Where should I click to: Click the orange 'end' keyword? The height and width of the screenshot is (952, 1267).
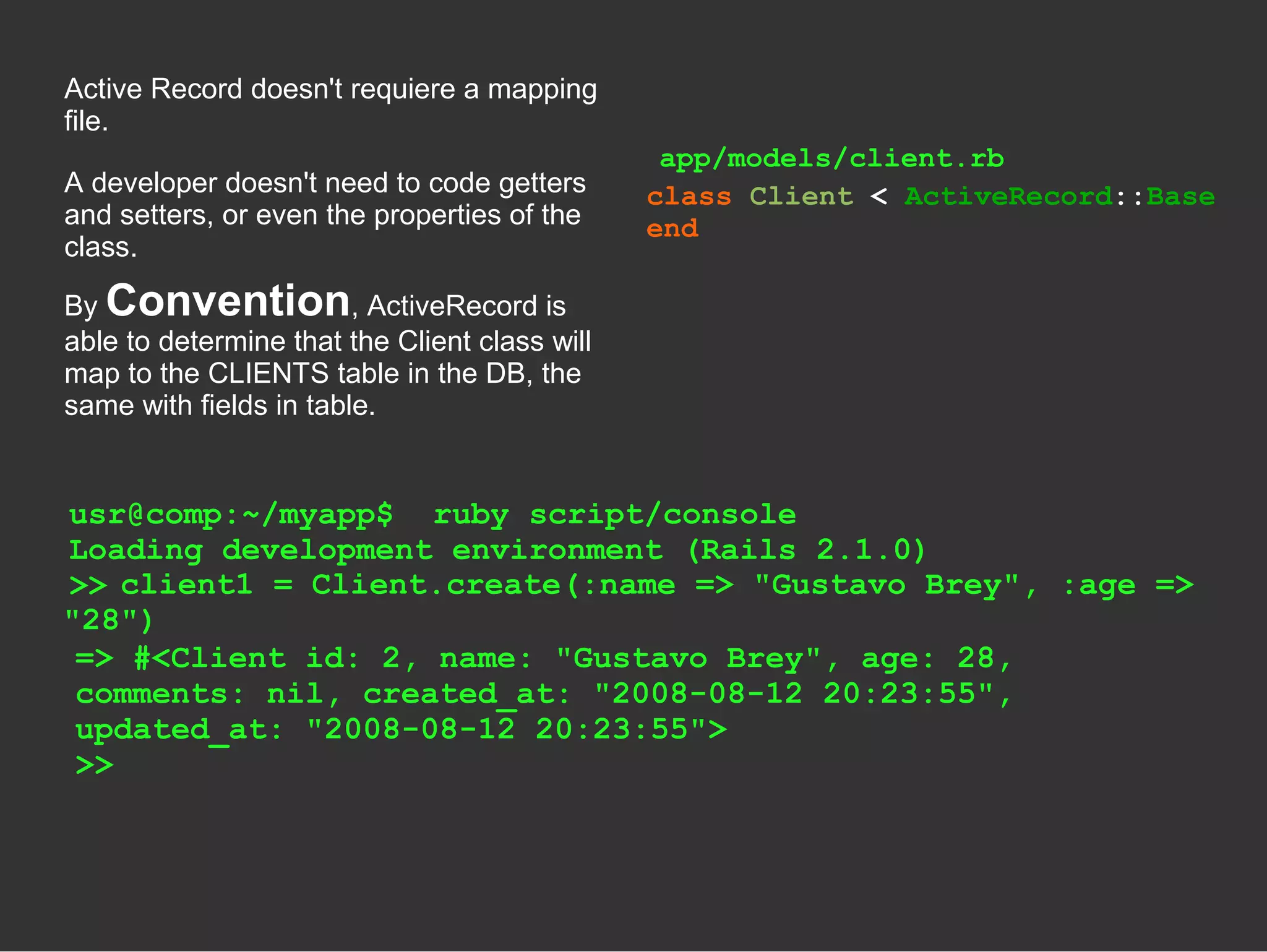(x=672, y=228)
